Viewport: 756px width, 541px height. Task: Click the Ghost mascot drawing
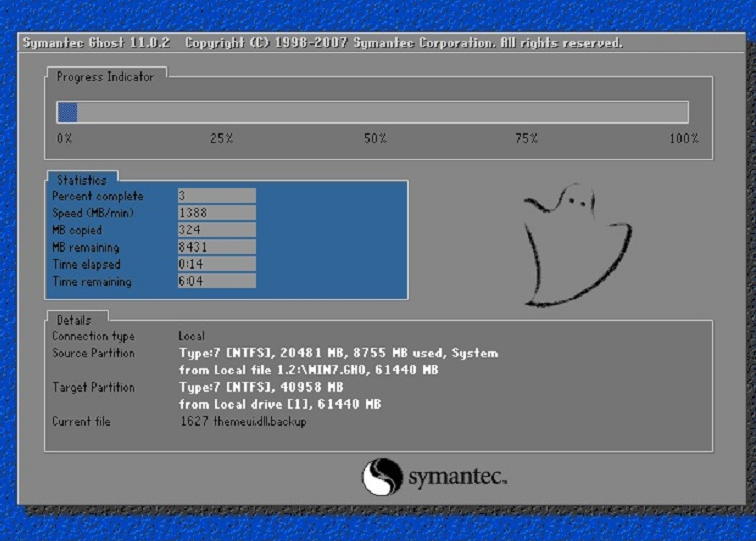(574, 245)
